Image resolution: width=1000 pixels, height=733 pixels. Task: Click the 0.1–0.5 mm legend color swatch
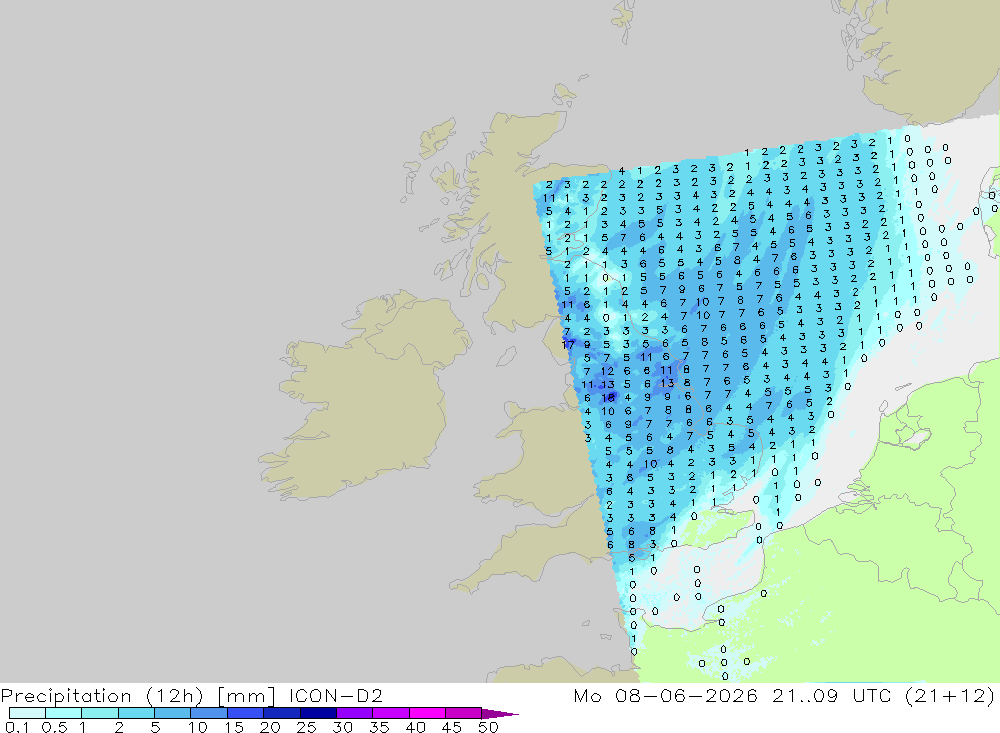coord(27,713)
